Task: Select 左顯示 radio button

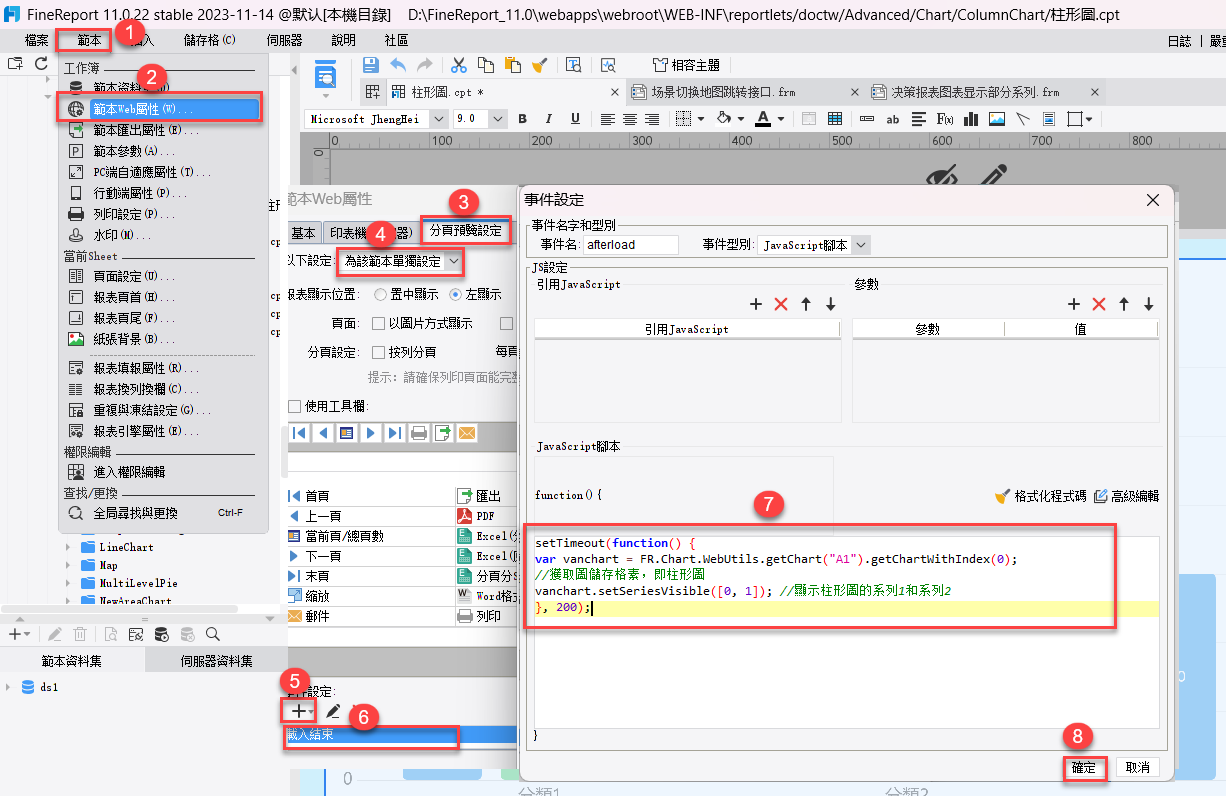Action: (456, 294)
